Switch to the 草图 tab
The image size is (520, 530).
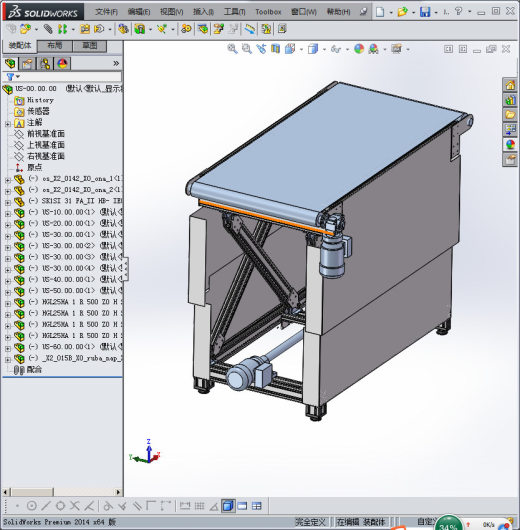[90, 46]
